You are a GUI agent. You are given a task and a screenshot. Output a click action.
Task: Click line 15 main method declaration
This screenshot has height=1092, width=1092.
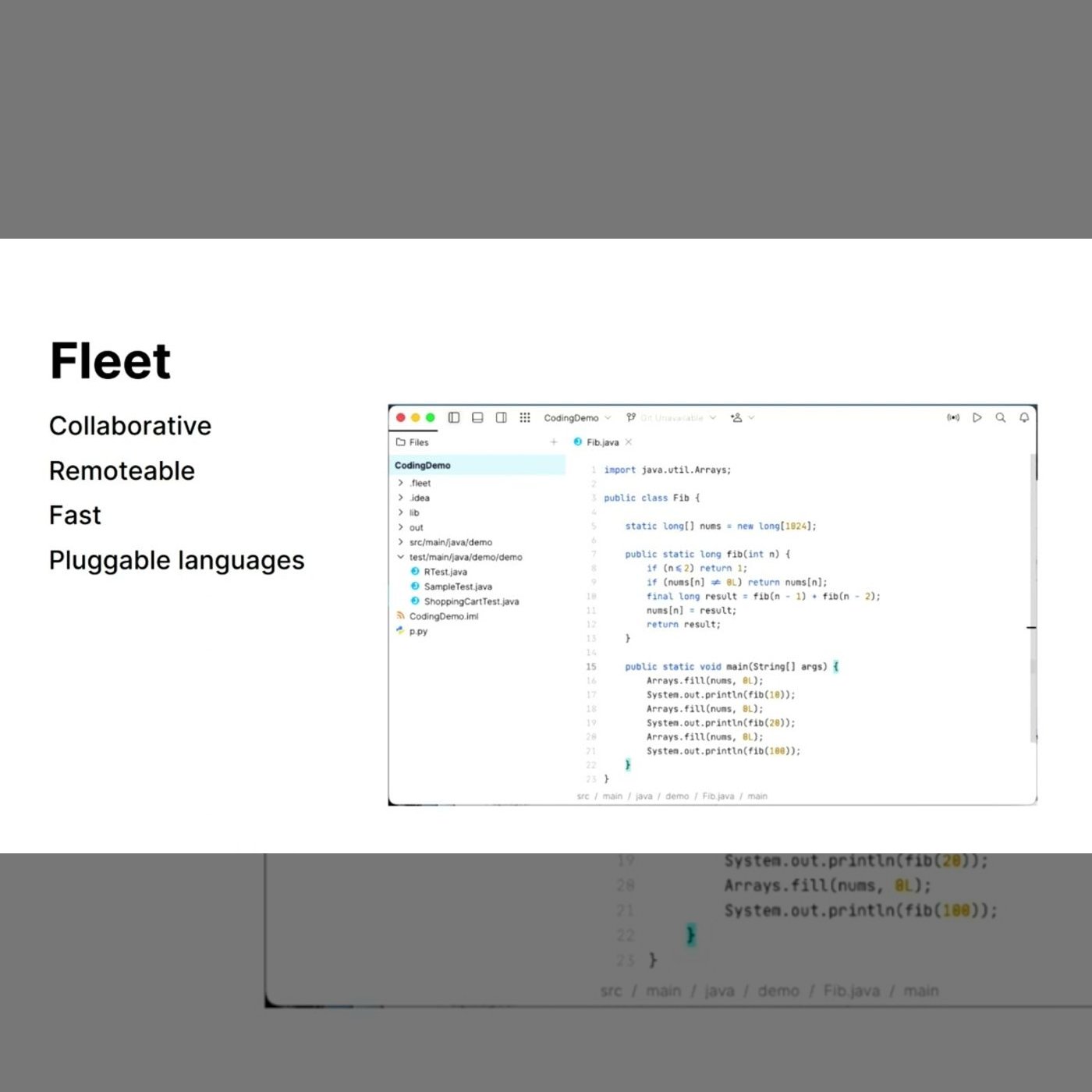[x=732, y=667]
